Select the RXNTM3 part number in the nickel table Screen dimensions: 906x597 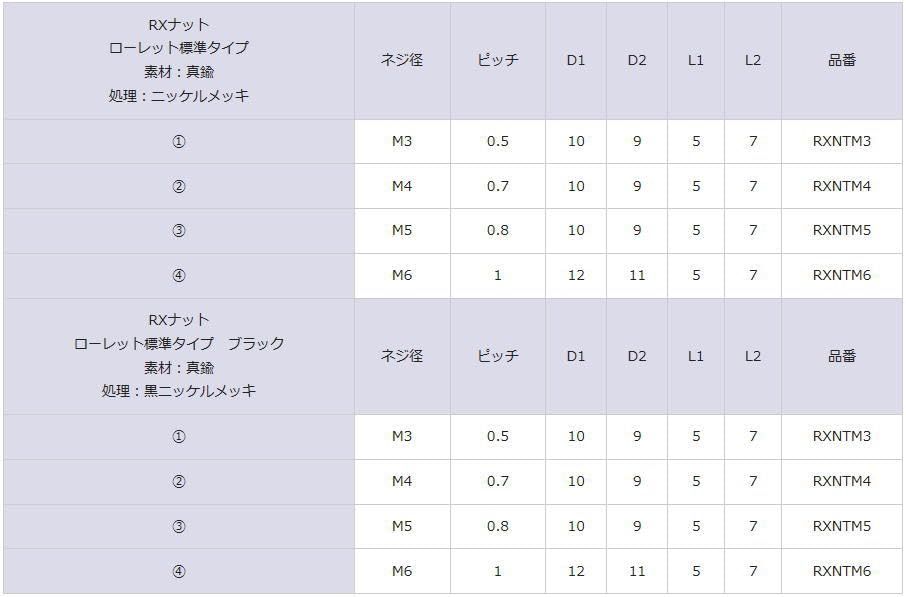(841, 141)
